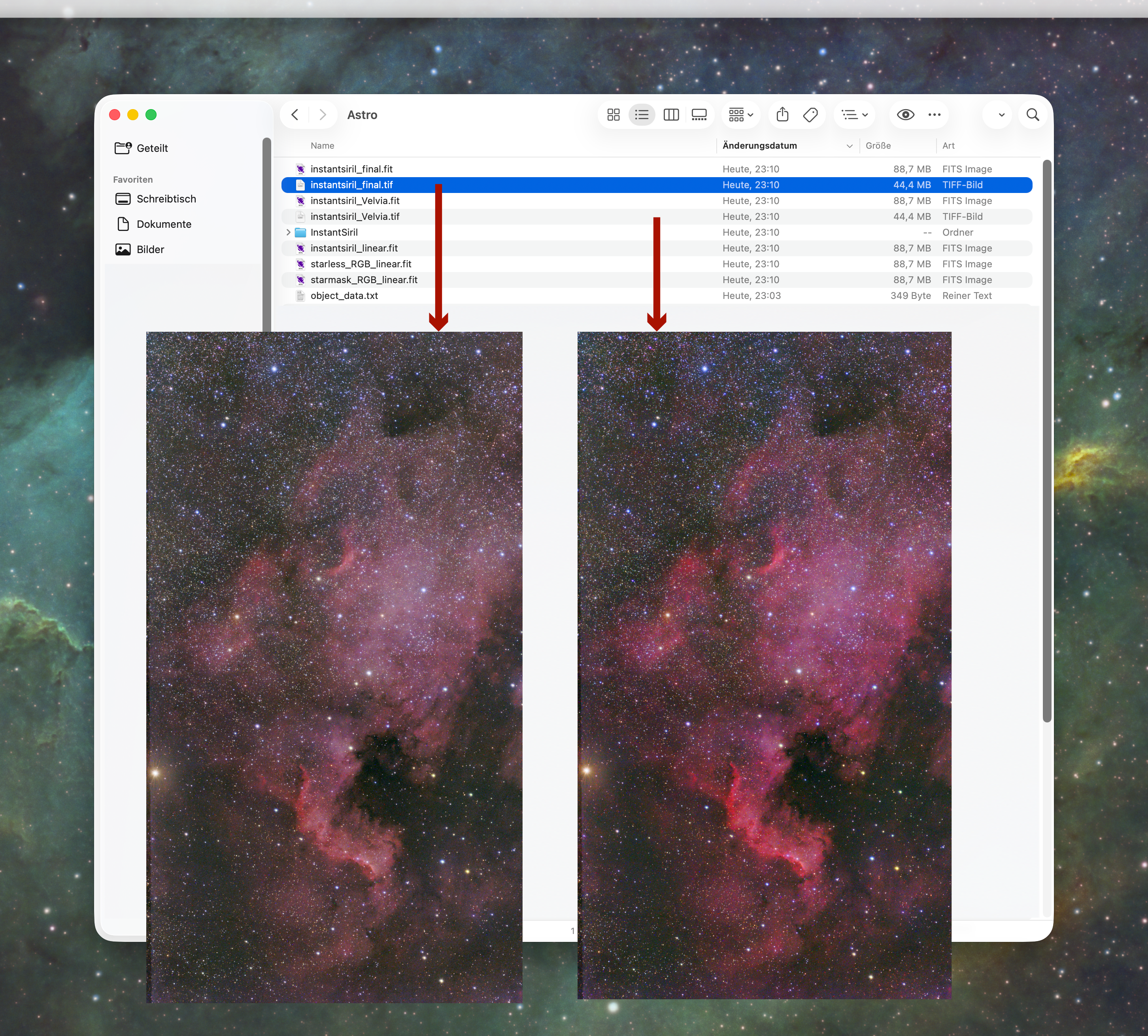Sort by the Änderungsdatum column header
The height and width of the screenshot is (1036, 1148).
787,146
